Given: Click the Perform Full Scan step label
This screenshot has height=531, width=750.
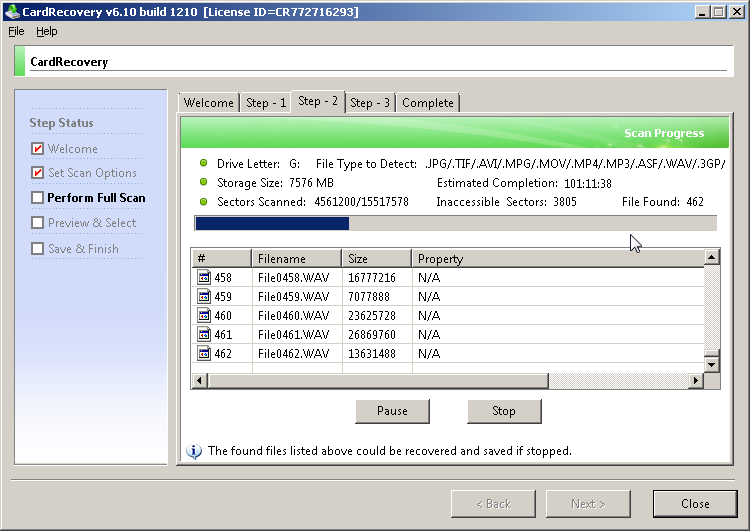Looking at the screenshot, I should click(x=96, y=198).
